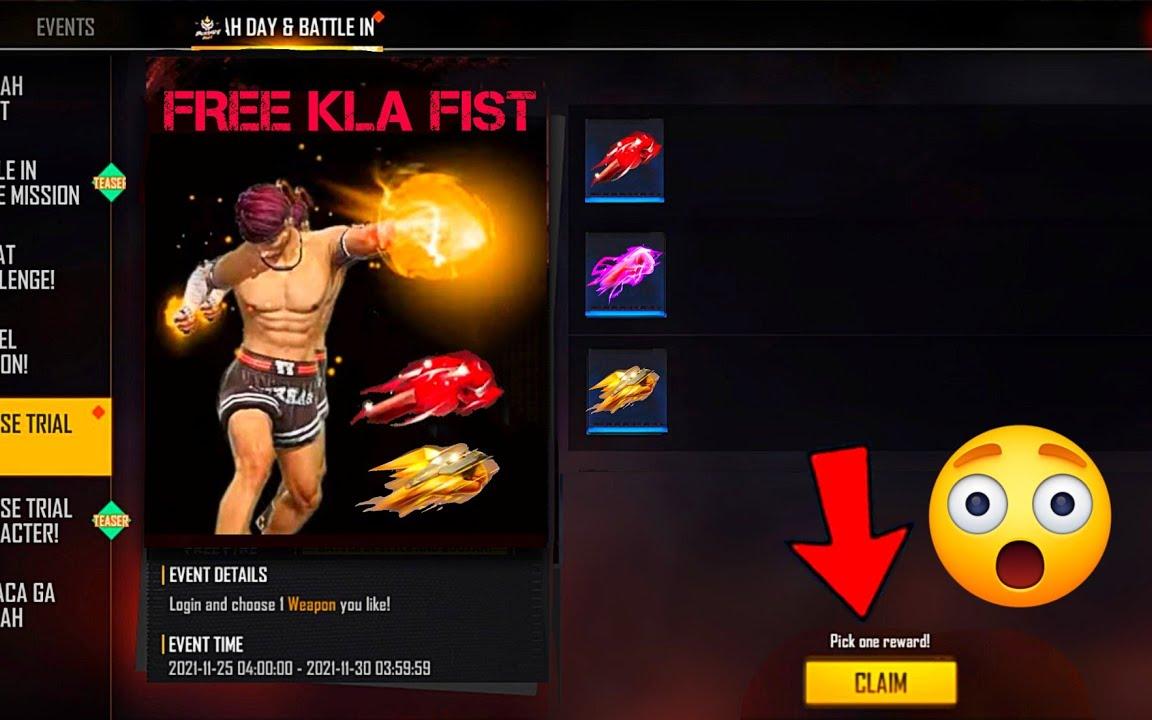Open the highlighted TRIAL sidebar item
The height and width of the screenshot is (720, 1152).
click(x=55, y=436)
